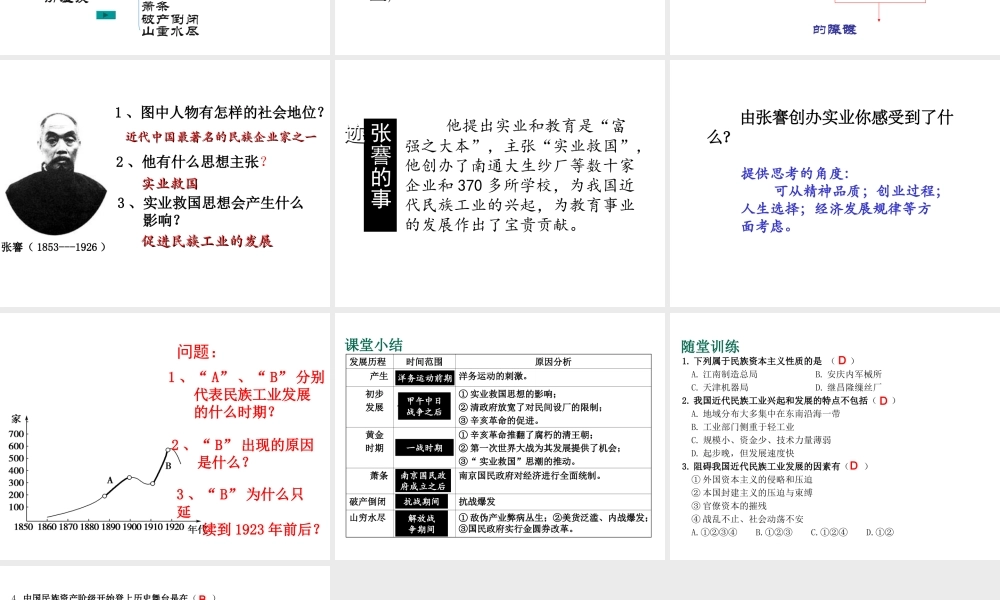Click the caption 张謇（1853—1926）
This screenshot has width=1000, height=600.
point(54,247)
